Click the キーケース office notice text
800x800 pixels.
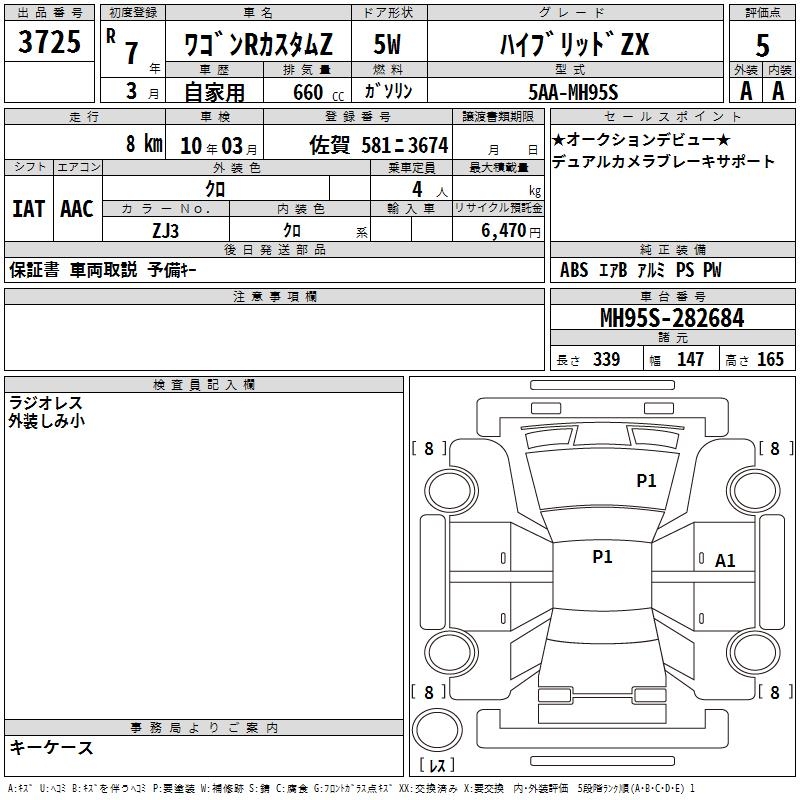52,747
